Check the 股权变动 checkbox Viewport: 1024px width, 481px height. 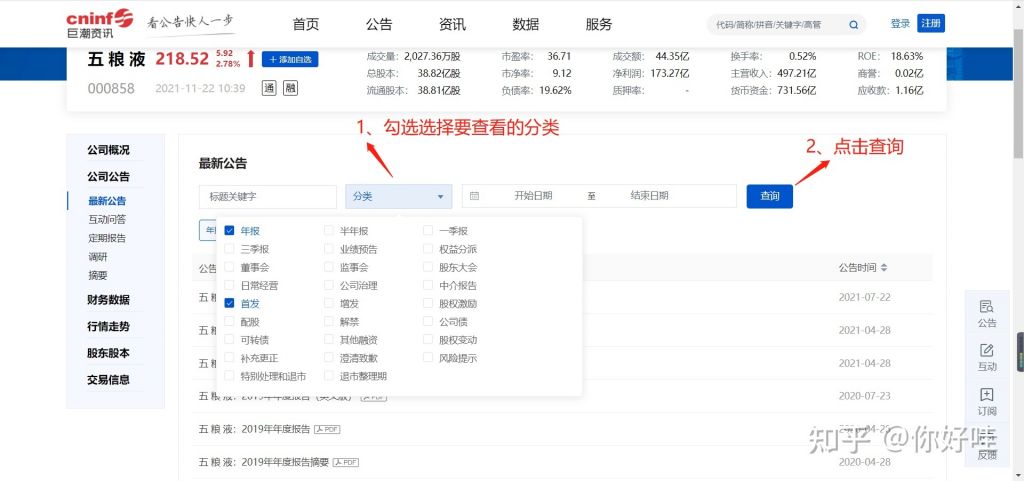[428, 340]
